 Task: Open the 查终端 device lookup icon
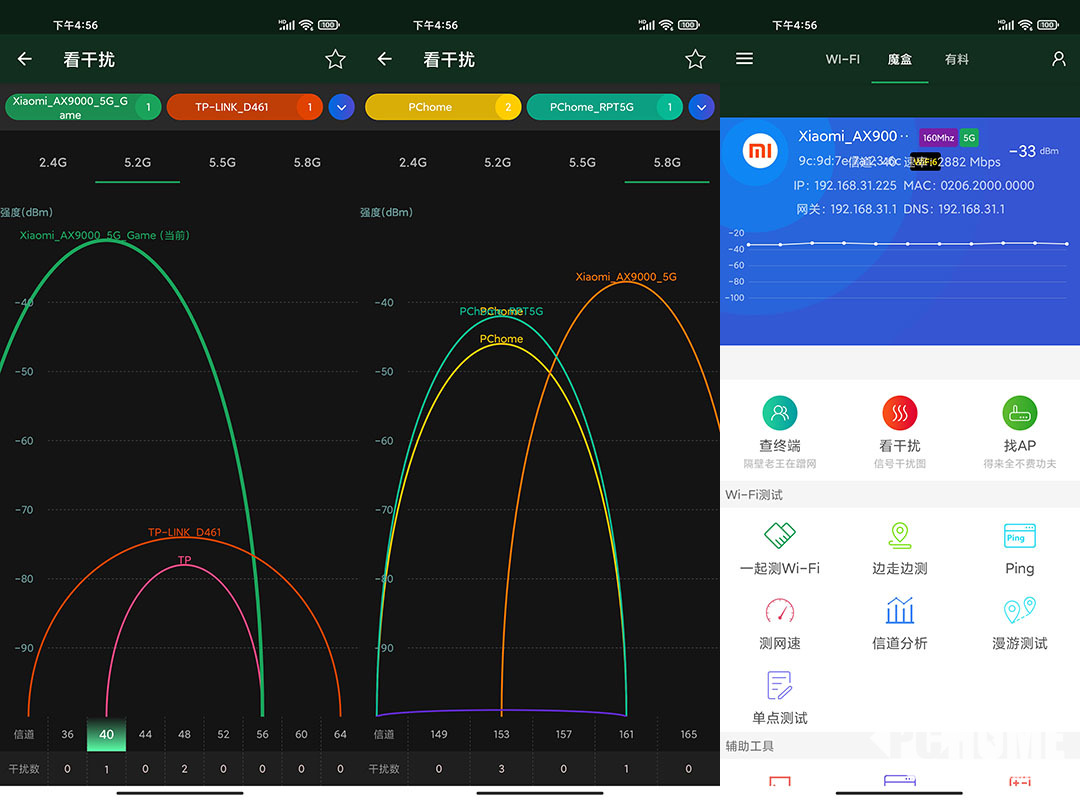779,413
